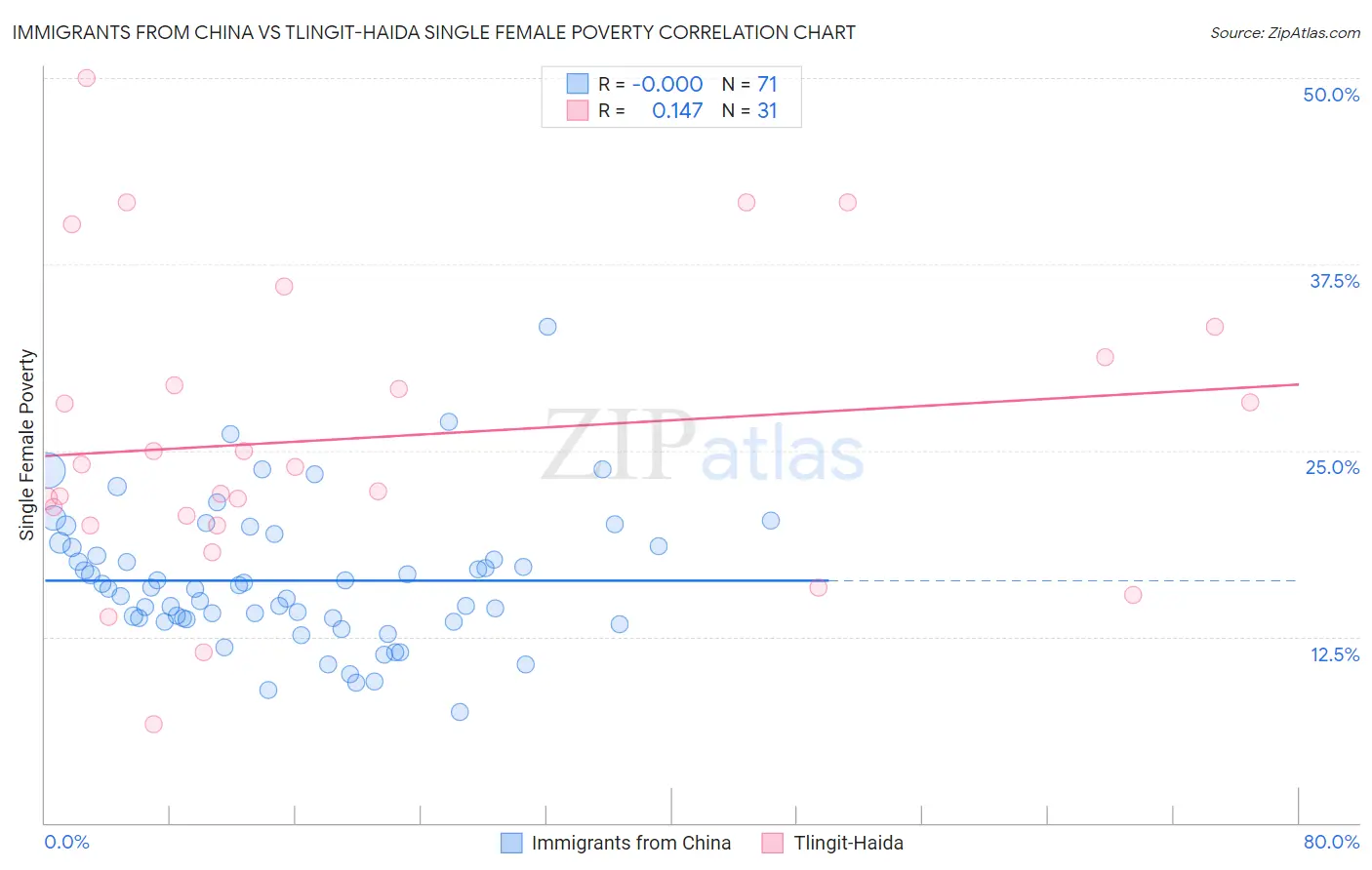1372x870 pixels.
Task: Click the pink Tlingit-Haida legend swatch
Action: click(x=773, y=843)
